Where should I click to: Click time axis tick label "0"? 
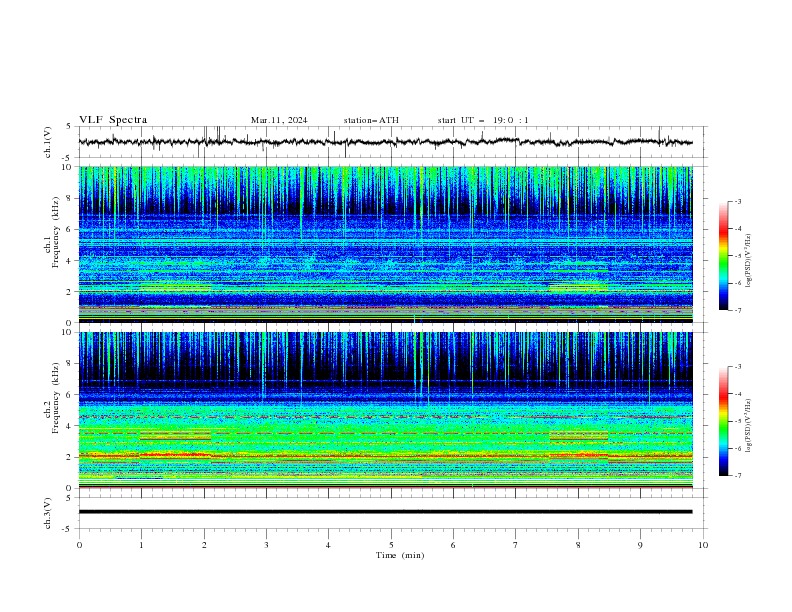pos(79,545)
